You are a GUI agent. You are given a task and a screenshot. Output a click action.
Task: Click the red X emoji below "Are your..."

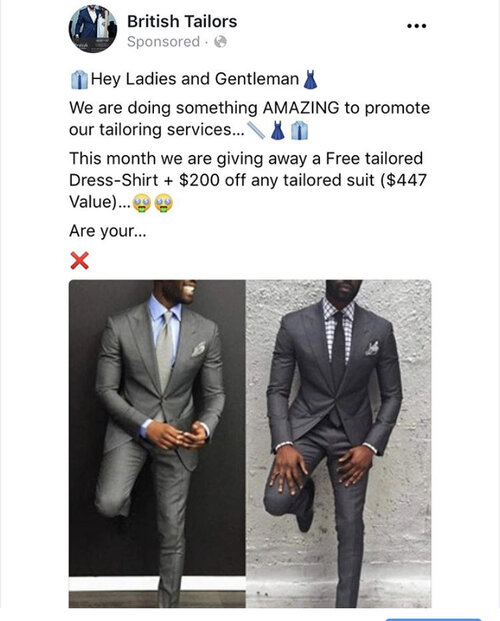(x=80, y=261)
